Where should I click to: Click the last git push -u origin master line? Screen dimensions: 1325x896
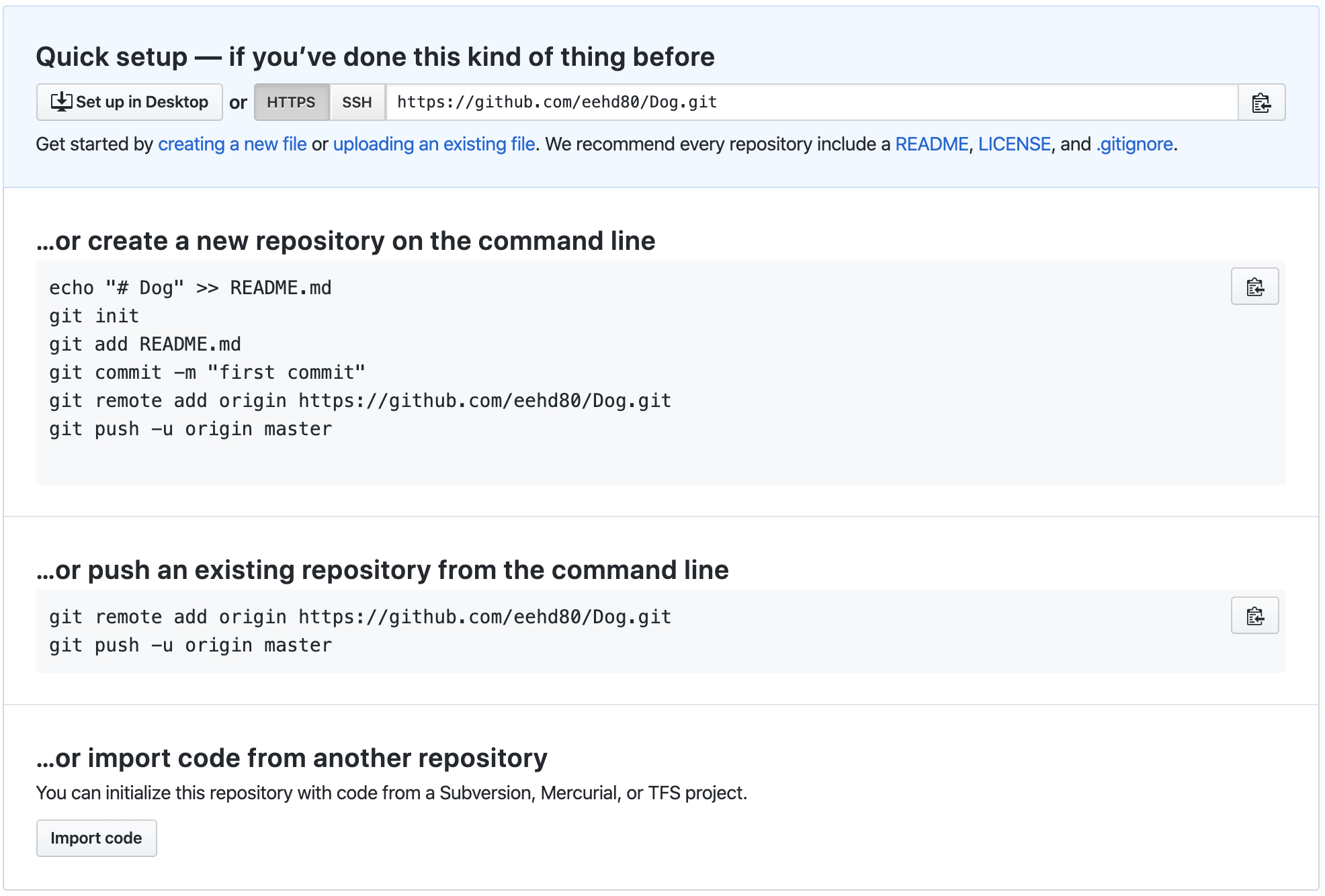pyautogui.click(x=190, y=645)
